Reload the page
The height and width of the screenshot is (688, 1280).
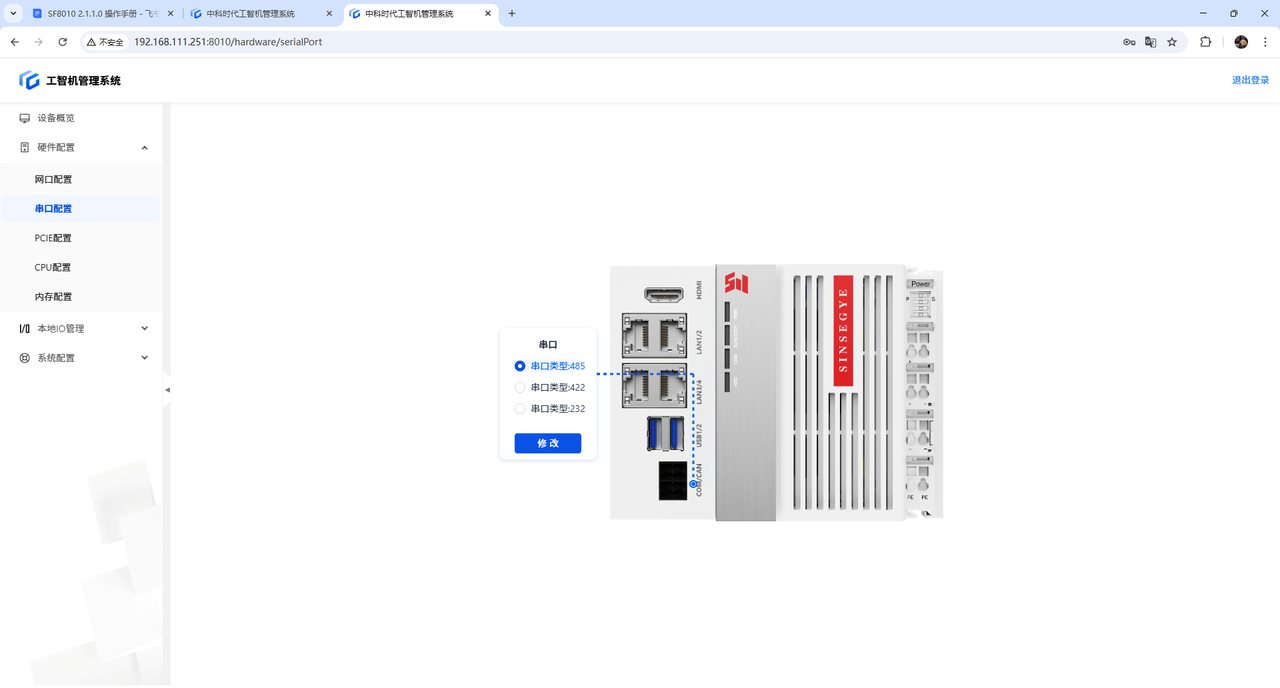[63, 42]
